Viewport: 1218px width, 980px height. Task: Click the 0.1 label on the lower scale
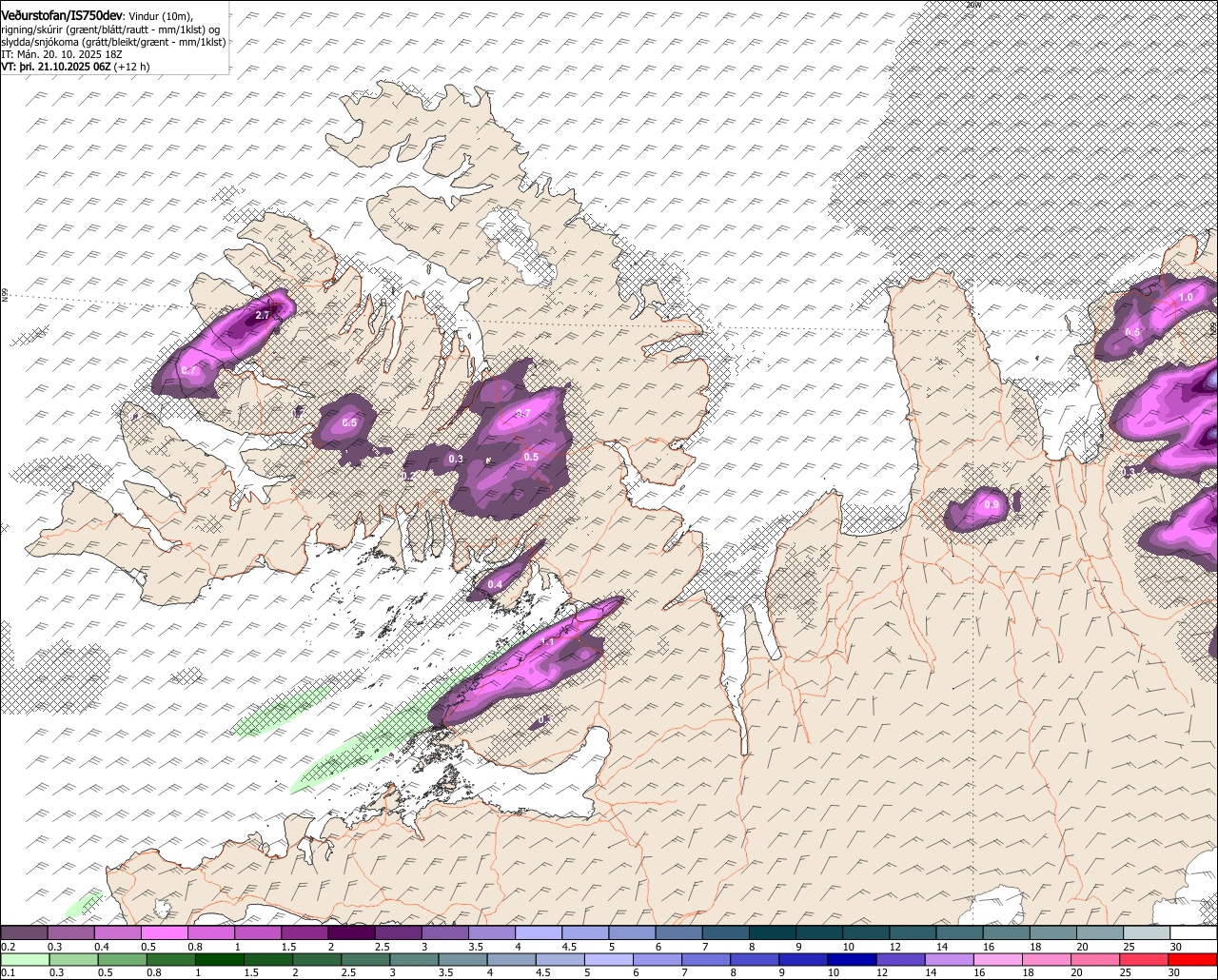pos(9,972)
